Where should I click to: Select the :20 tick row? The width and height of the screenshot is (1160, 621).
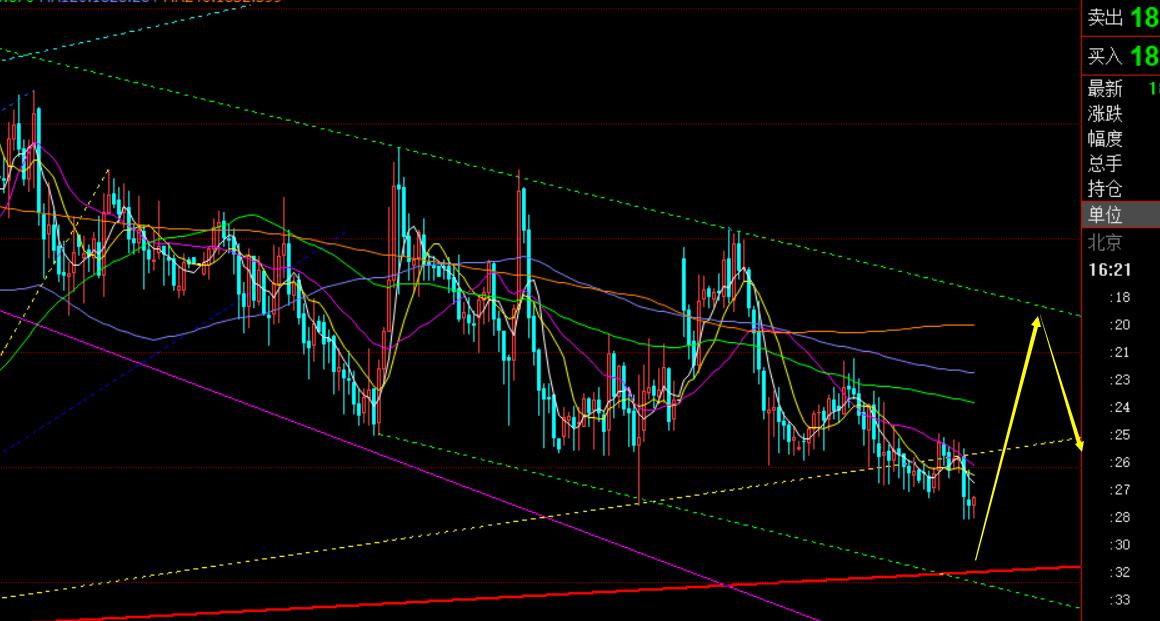(x=1121, y=325)
